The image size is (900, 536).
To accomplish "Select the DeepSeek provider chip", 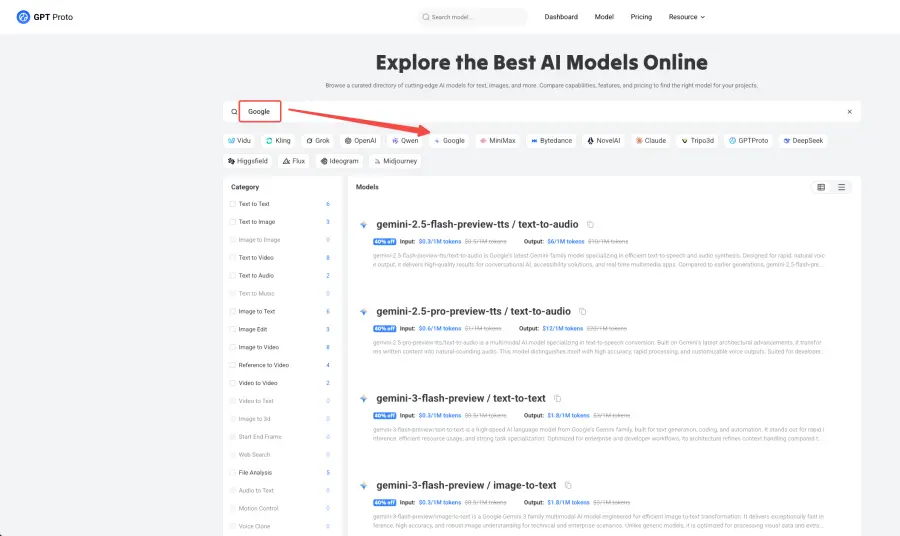I will (802, 141).
